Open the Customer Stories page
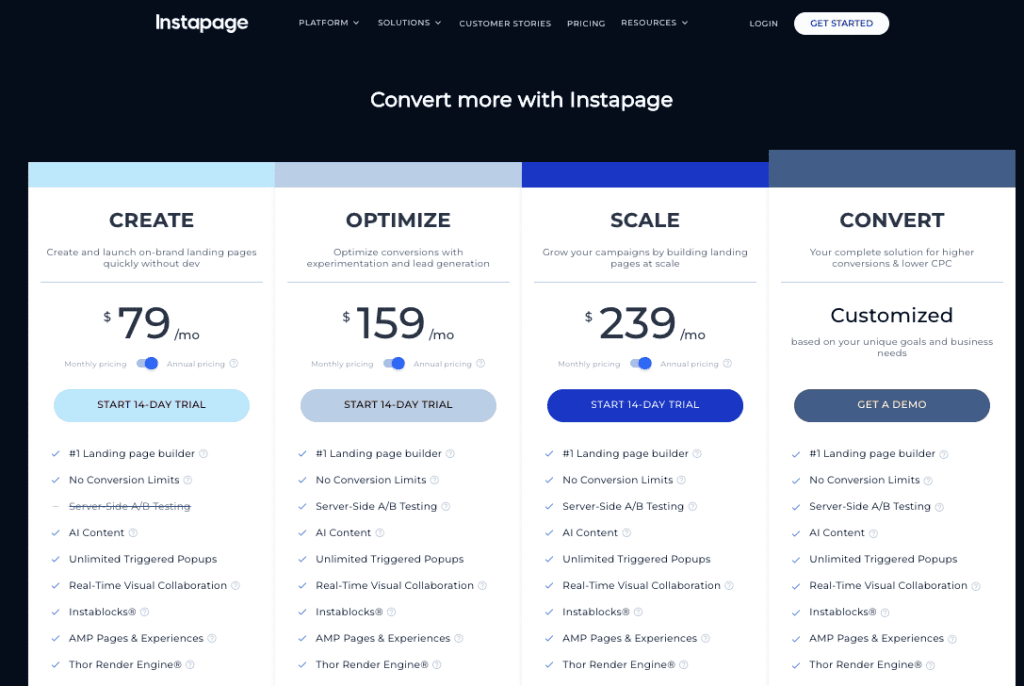Screen dimensions: 1024x686 [x=505, y=24]
